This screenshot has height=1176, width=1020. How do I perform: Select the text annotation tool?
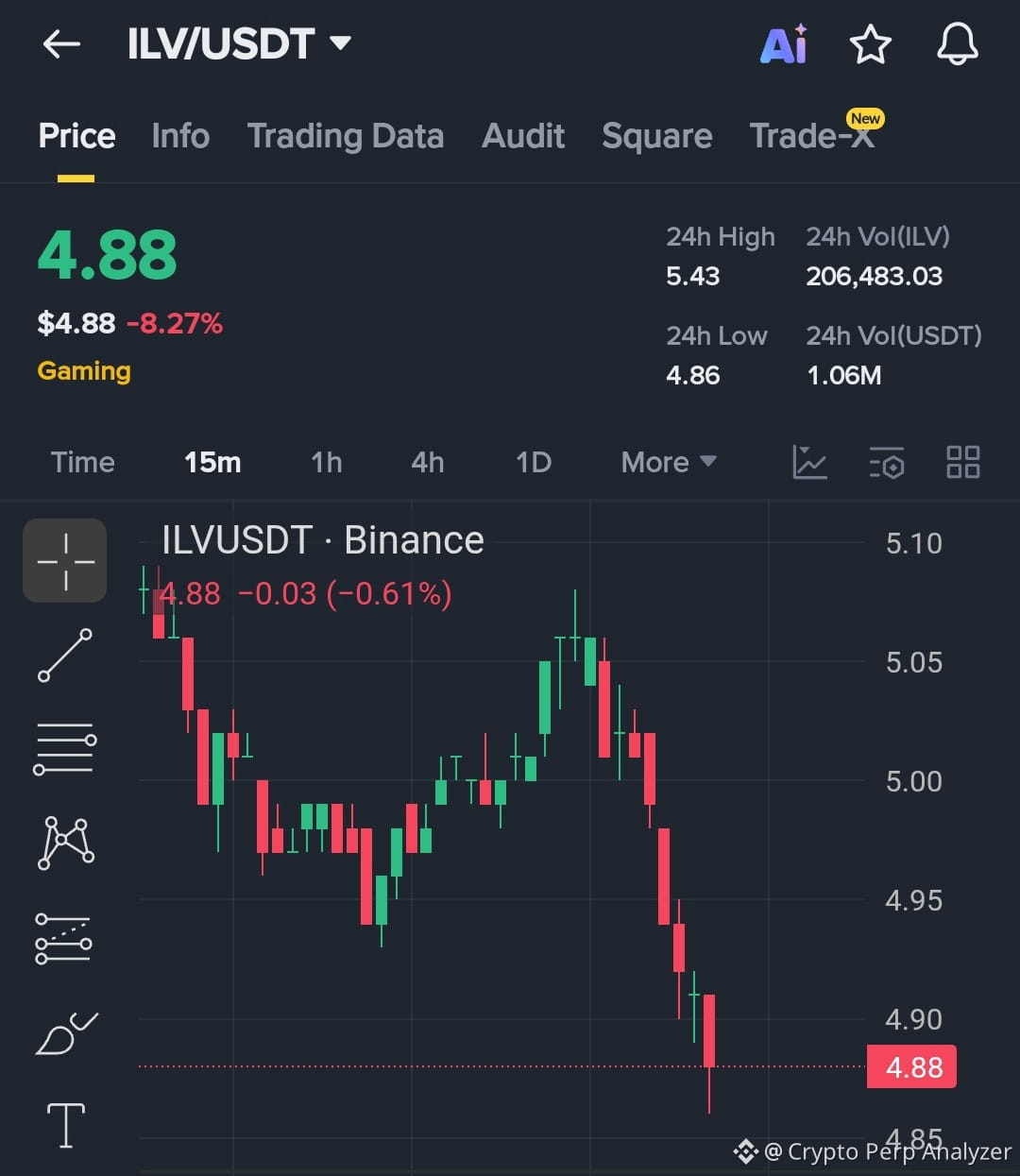[66, 1125]
